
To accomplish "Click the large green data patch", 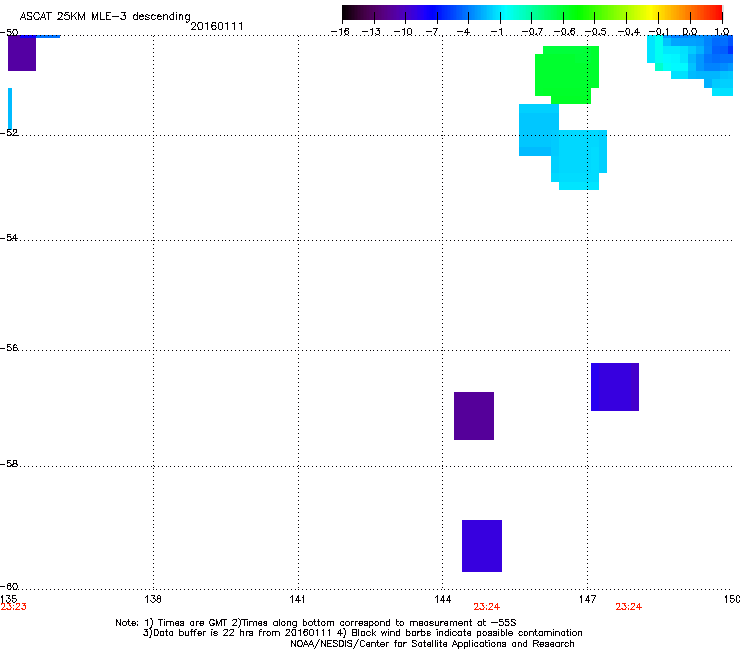I will pos(567,75).
